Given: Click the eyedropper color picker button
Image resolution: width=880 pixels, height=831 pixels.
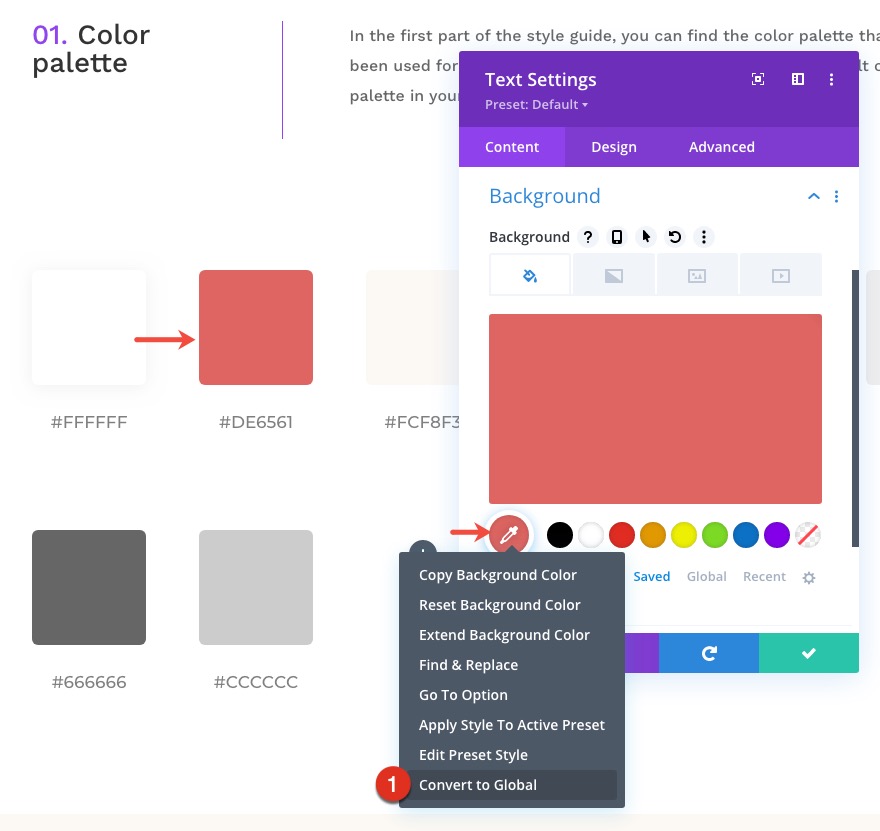Looking at the screenshot, I should [509, 535].
